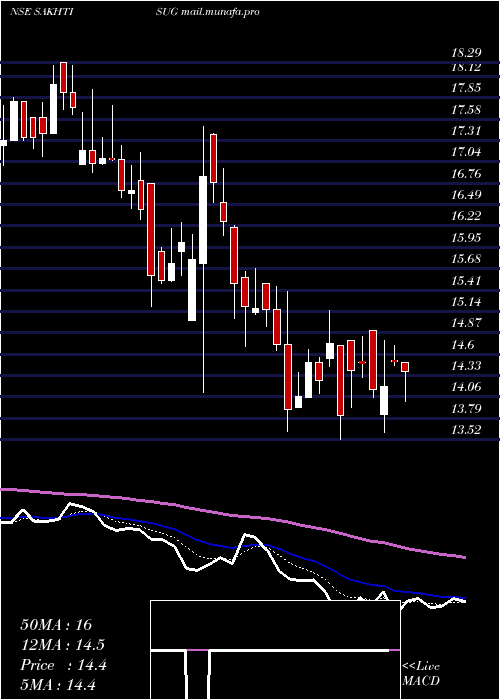This screenshot has width=500, height=700.
Task: Click the 13.52 bottom price label
Action: 466,430
